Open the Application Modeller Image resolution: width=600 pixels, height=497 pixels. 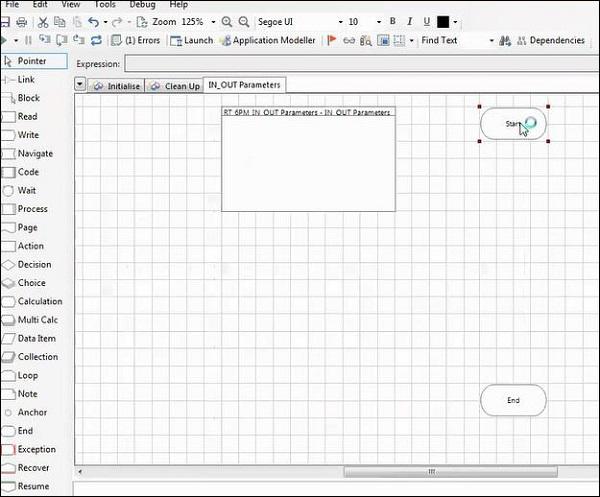coord(269,40)
